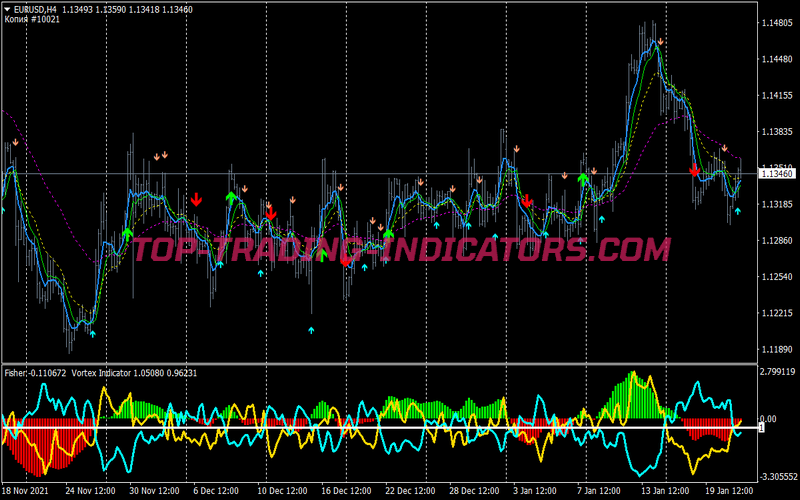Click time axis label 24 Nov 12:00
The image size is (800, 500).
tap(90, 491)
